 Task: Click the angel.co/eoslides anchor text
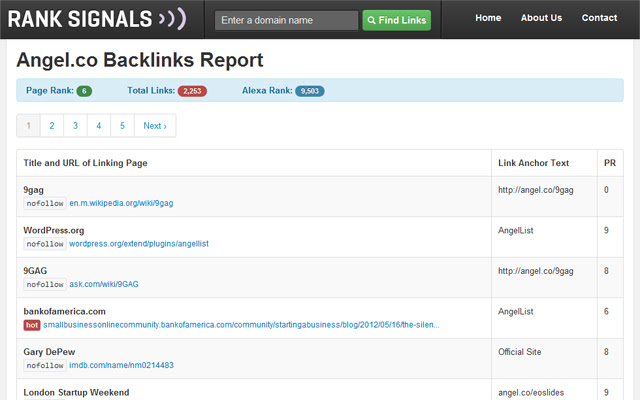coord(531,393)
